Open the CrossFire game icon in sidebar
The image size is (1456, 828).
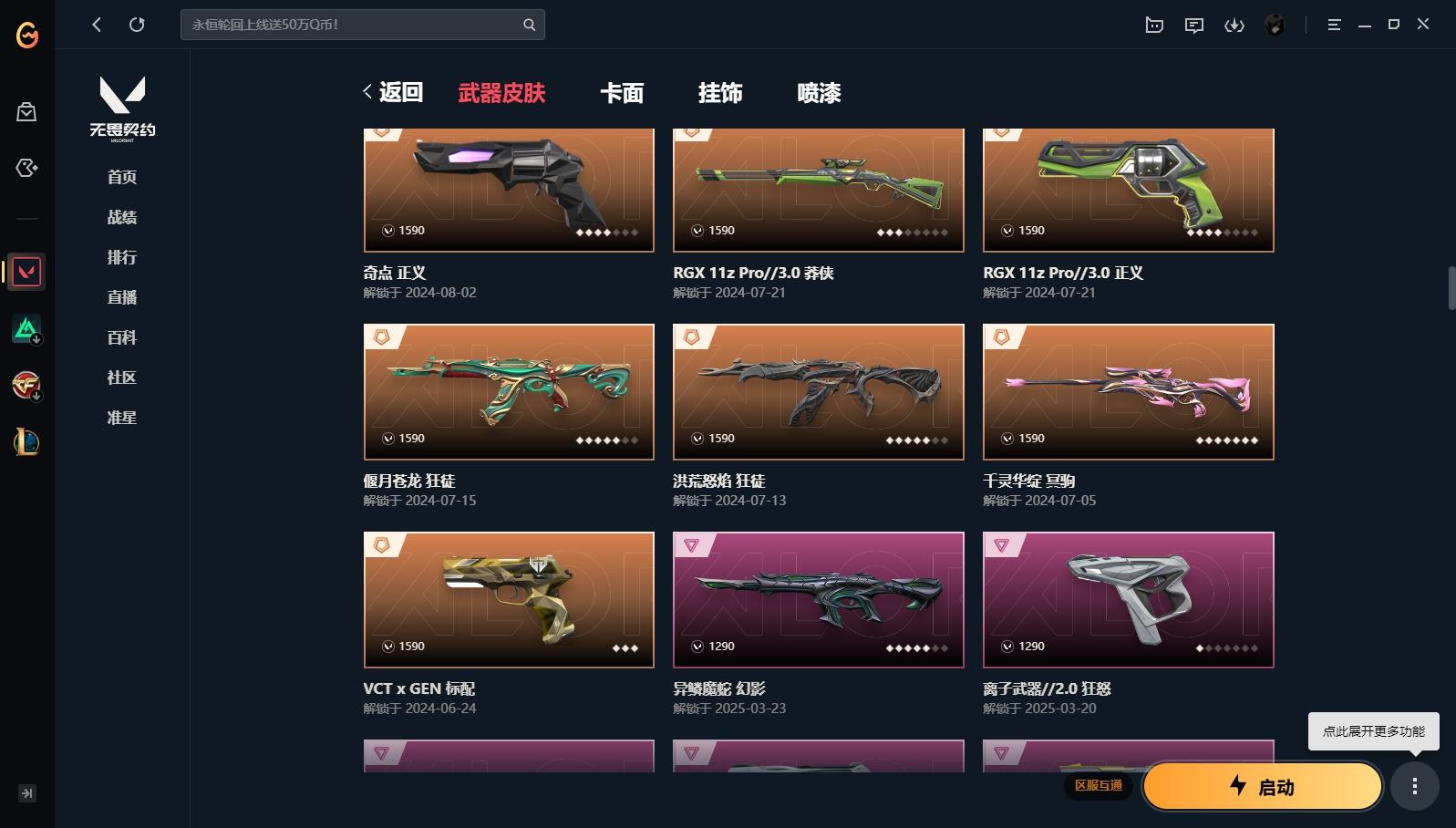pos(26,386)
